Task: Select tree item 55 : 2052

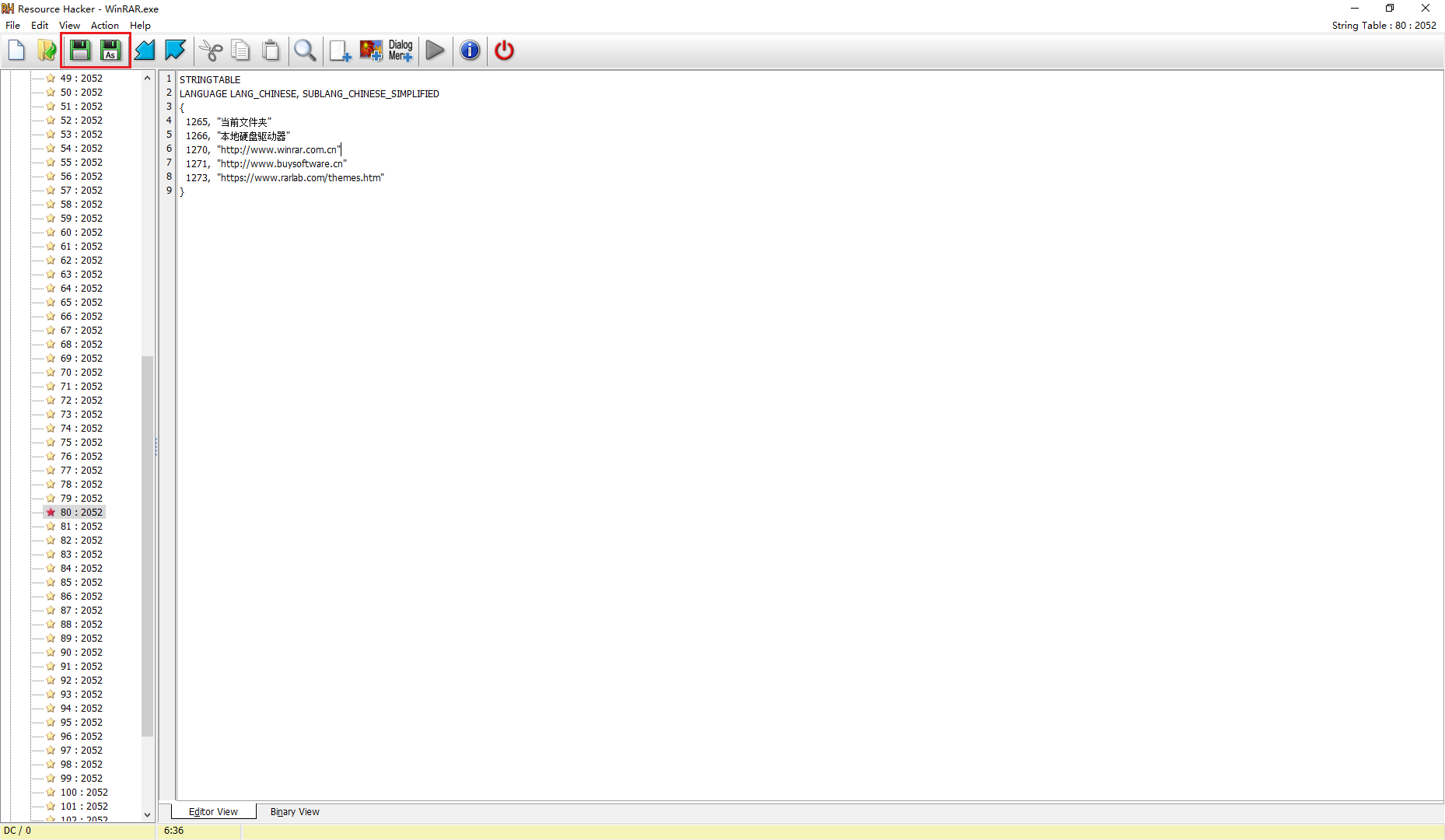Action: 82,162
